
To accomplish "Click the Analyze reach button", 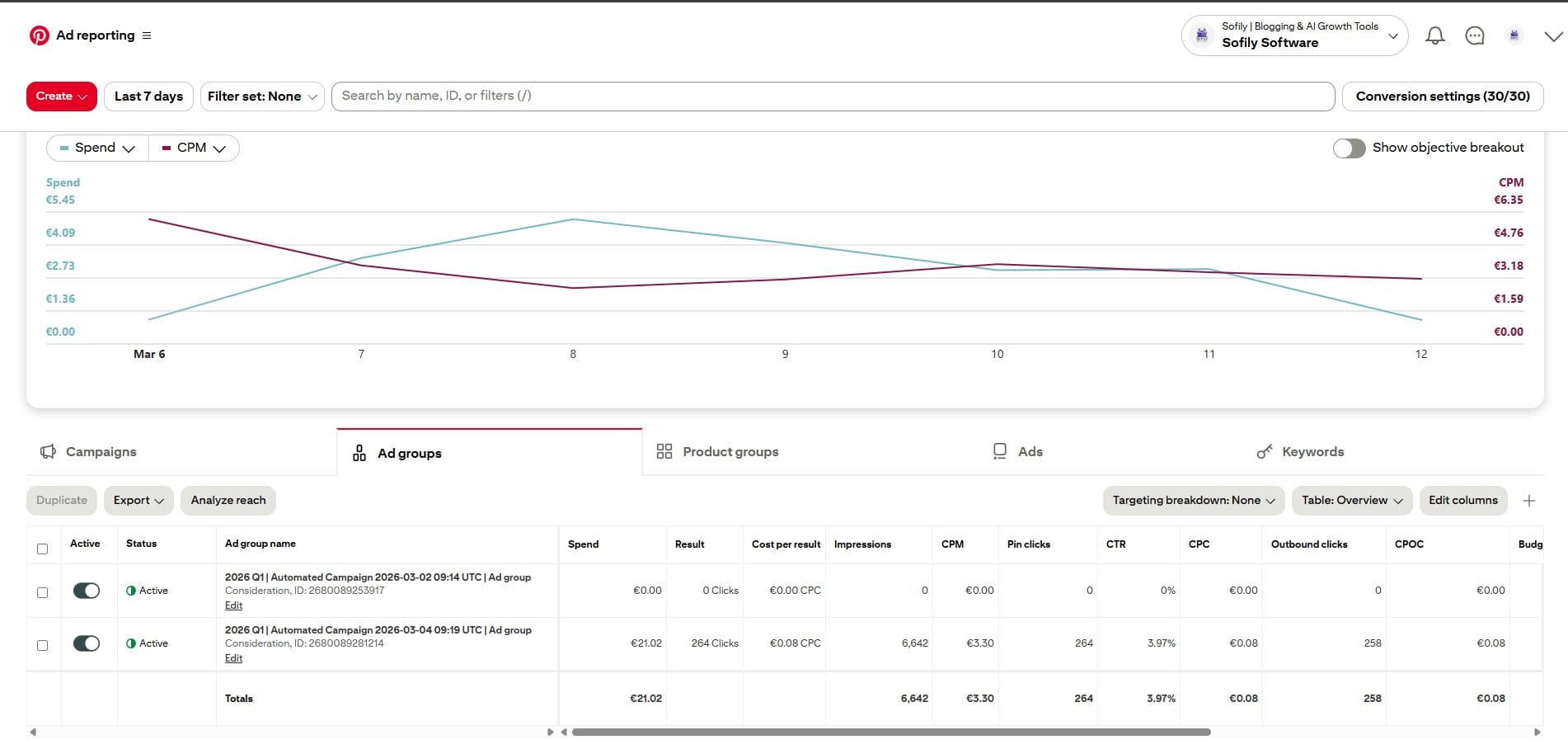I will click(228, 500).
